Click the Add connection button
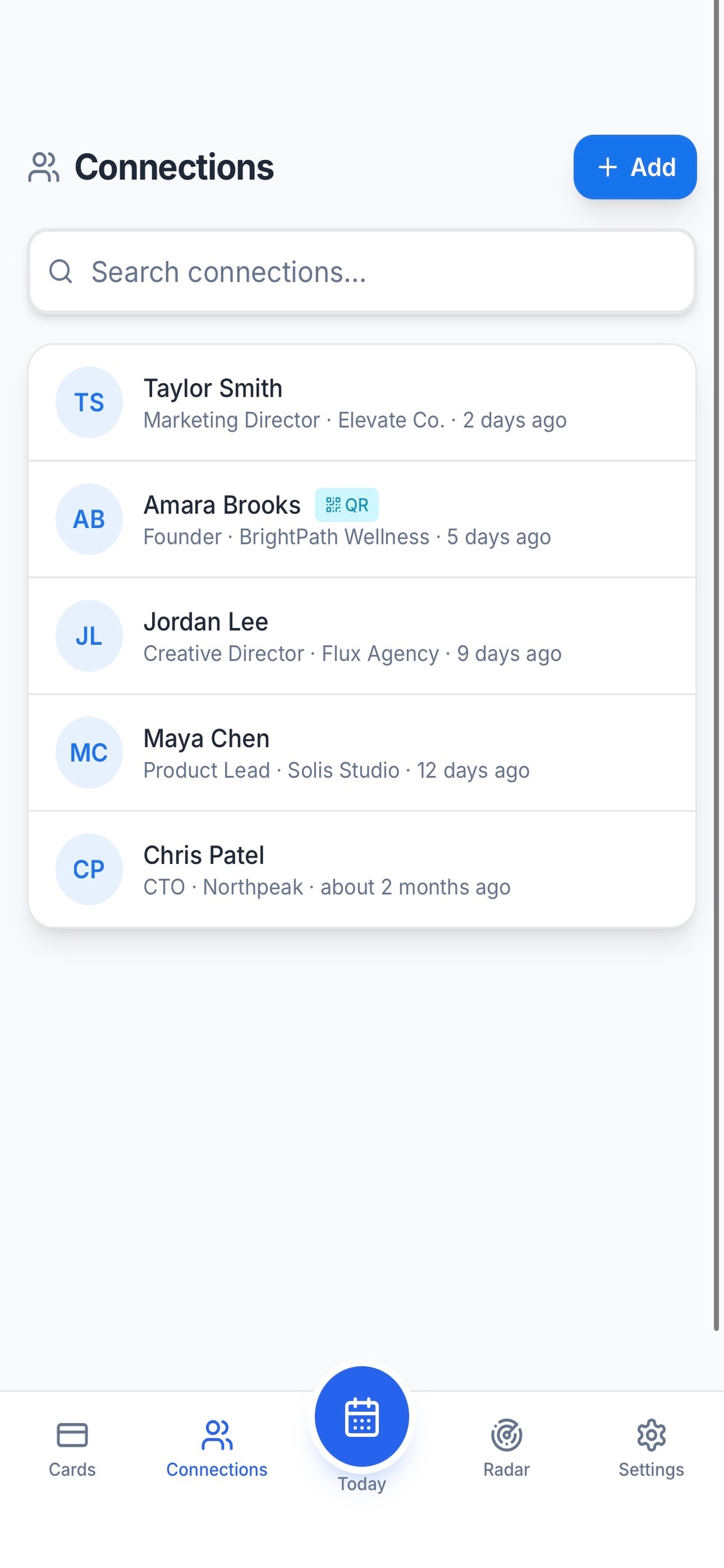This screenshot has width=724, height=1568. [x=635, y=167]
